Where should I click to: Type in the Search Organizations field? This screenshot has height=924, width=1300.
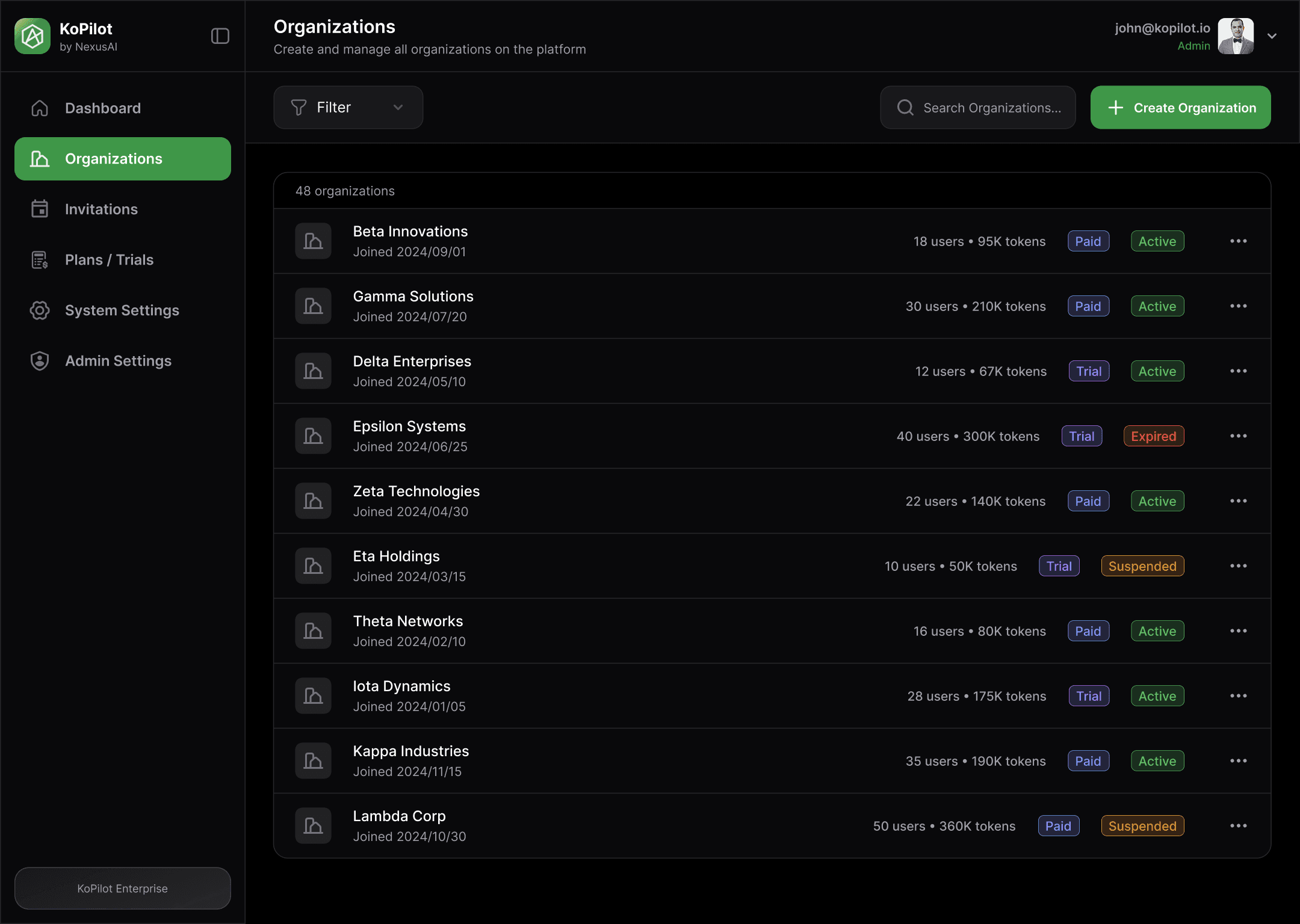(x=992, y=108)
